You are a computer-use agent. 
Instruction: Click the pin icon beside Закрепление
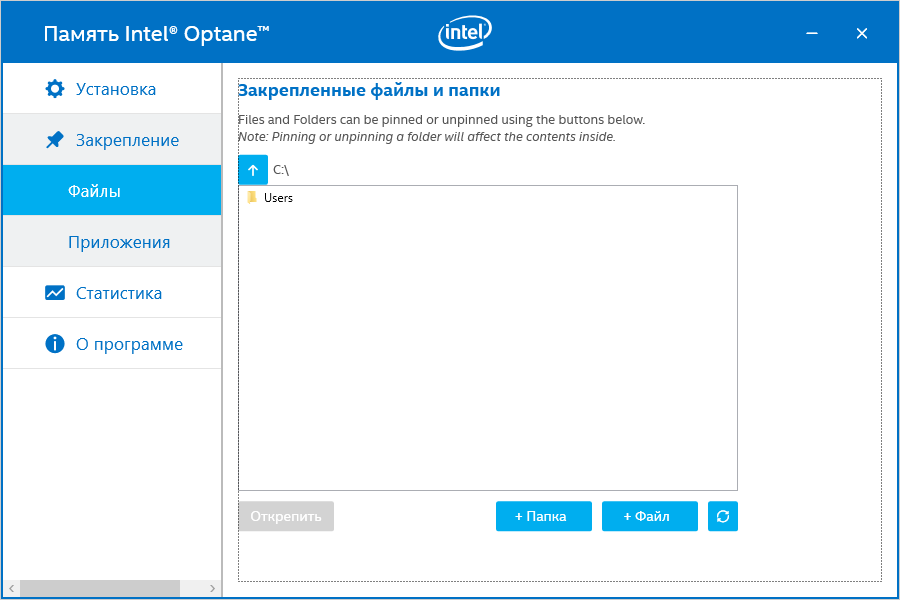coord(55,140)
